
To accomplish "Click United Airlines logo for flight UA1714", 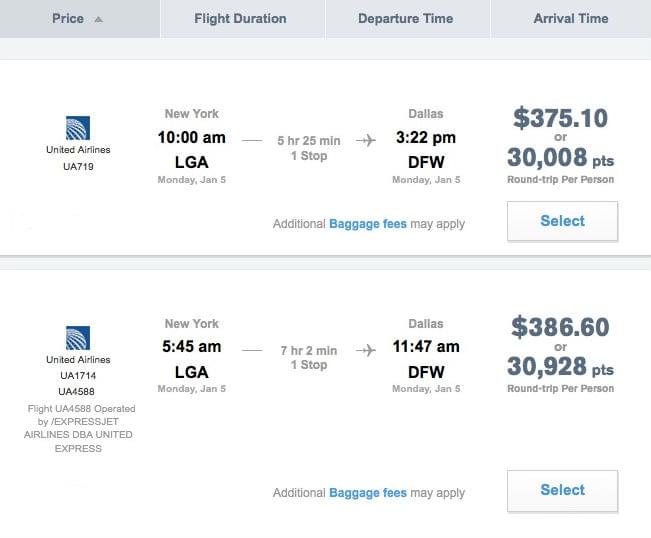I will coord(78,338).
